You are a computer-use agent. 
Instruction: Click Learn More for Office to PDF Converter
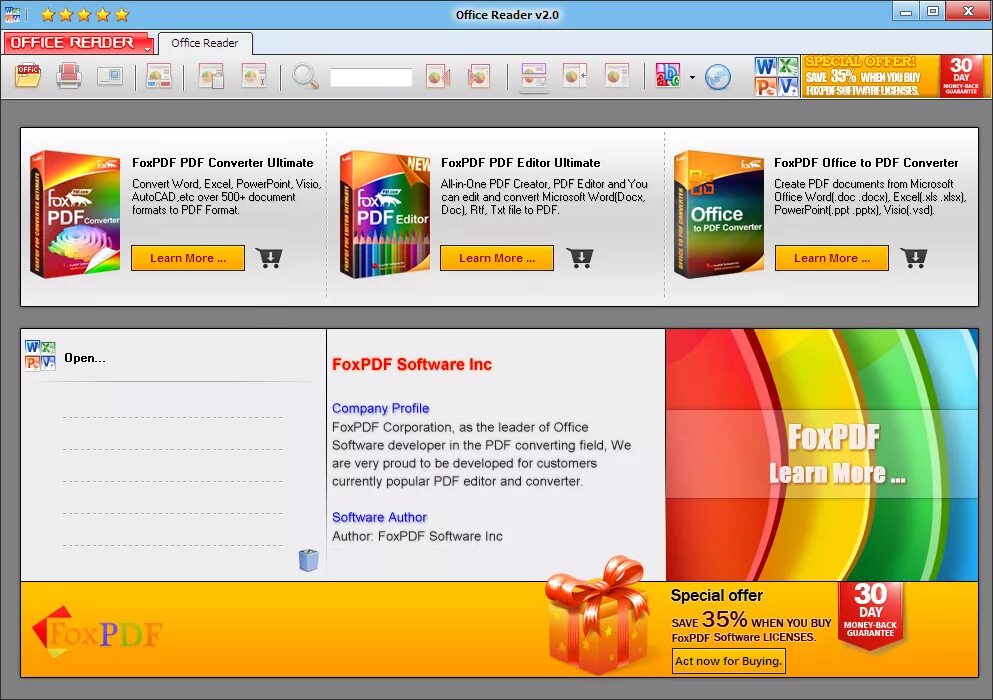click(832, 258)
